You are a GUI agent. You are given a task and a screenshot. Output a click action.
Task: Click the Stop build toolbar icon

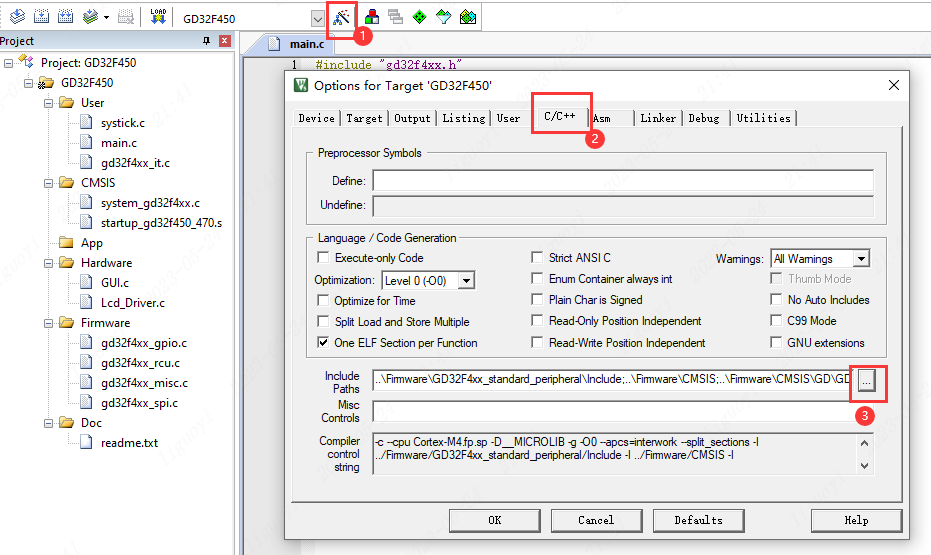pos(126,17)
